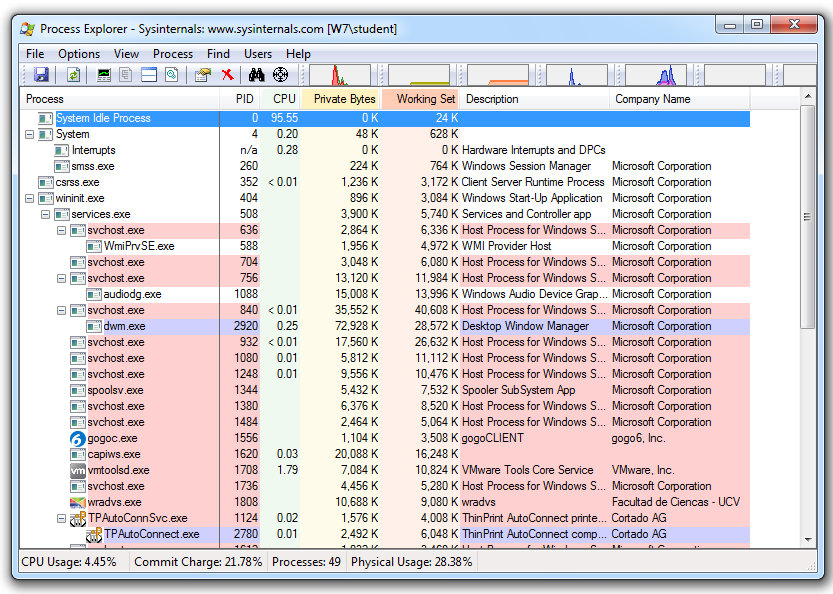Sort by the CPU column header
Image resolution: width=833 pixels, height=594 pixels.
click(x=281, y=99)
